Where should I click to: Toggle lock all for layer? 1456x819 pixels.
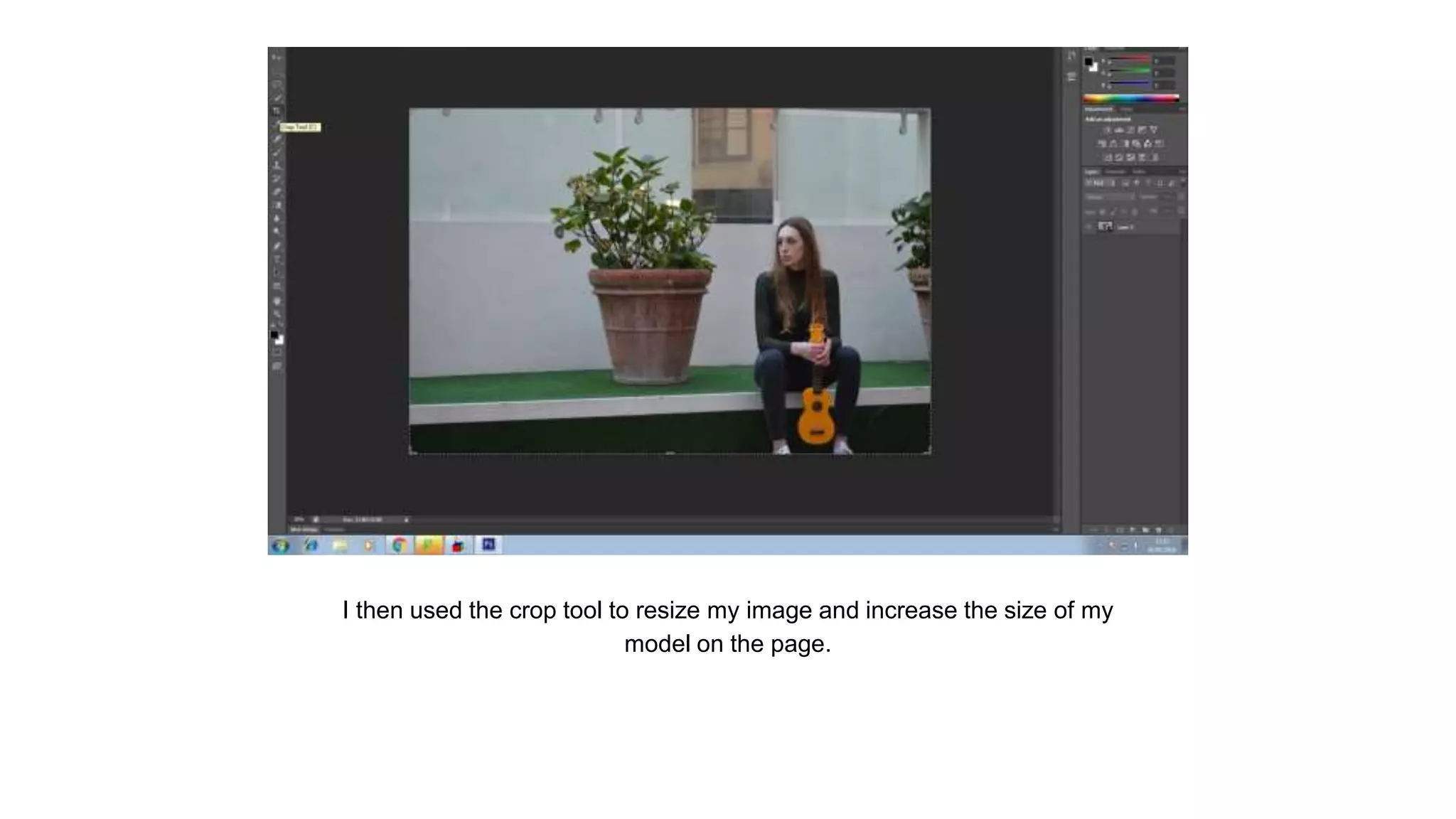click(x=1134, y=212)
